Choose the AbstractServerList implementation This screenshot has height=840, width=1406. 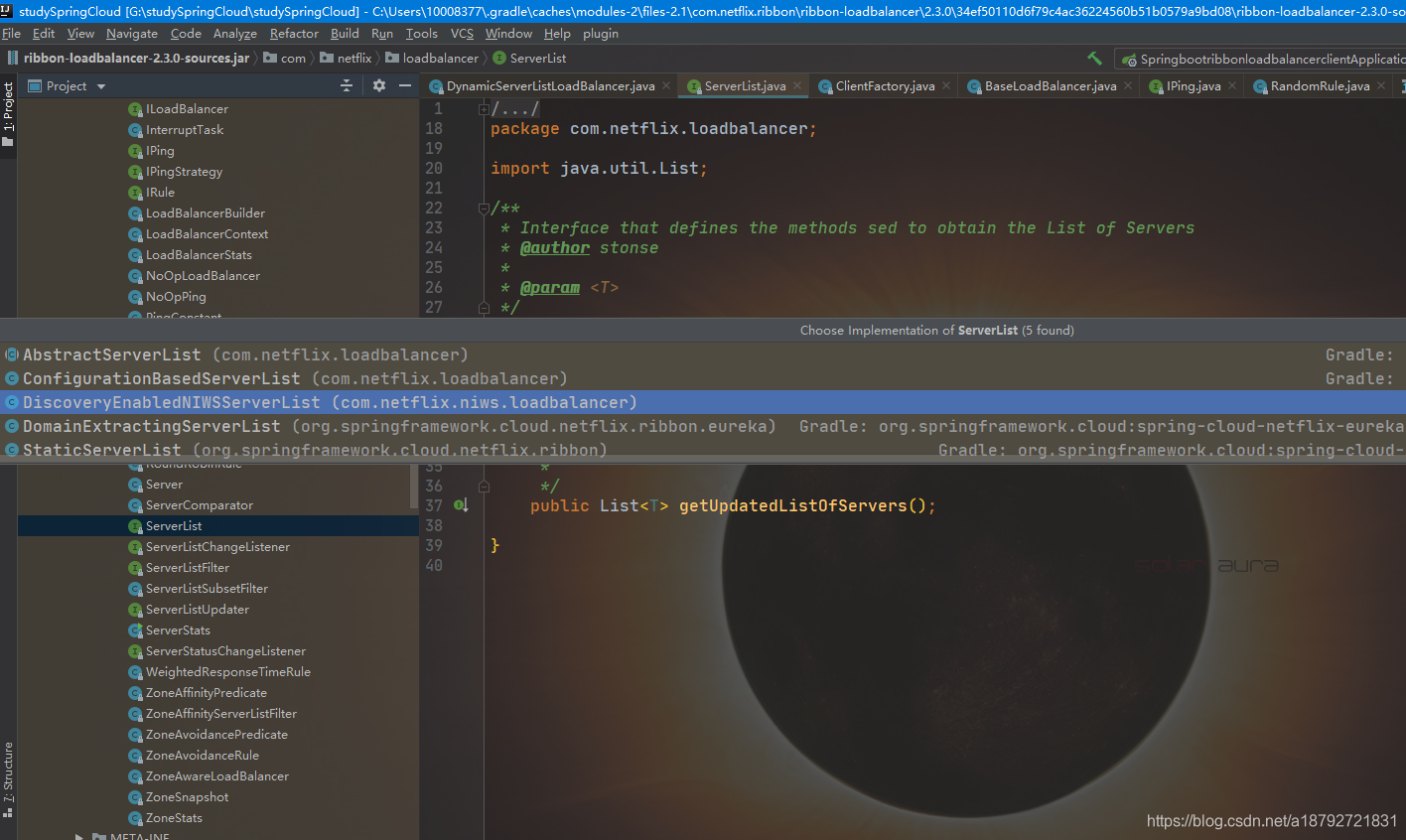[703, 354]
